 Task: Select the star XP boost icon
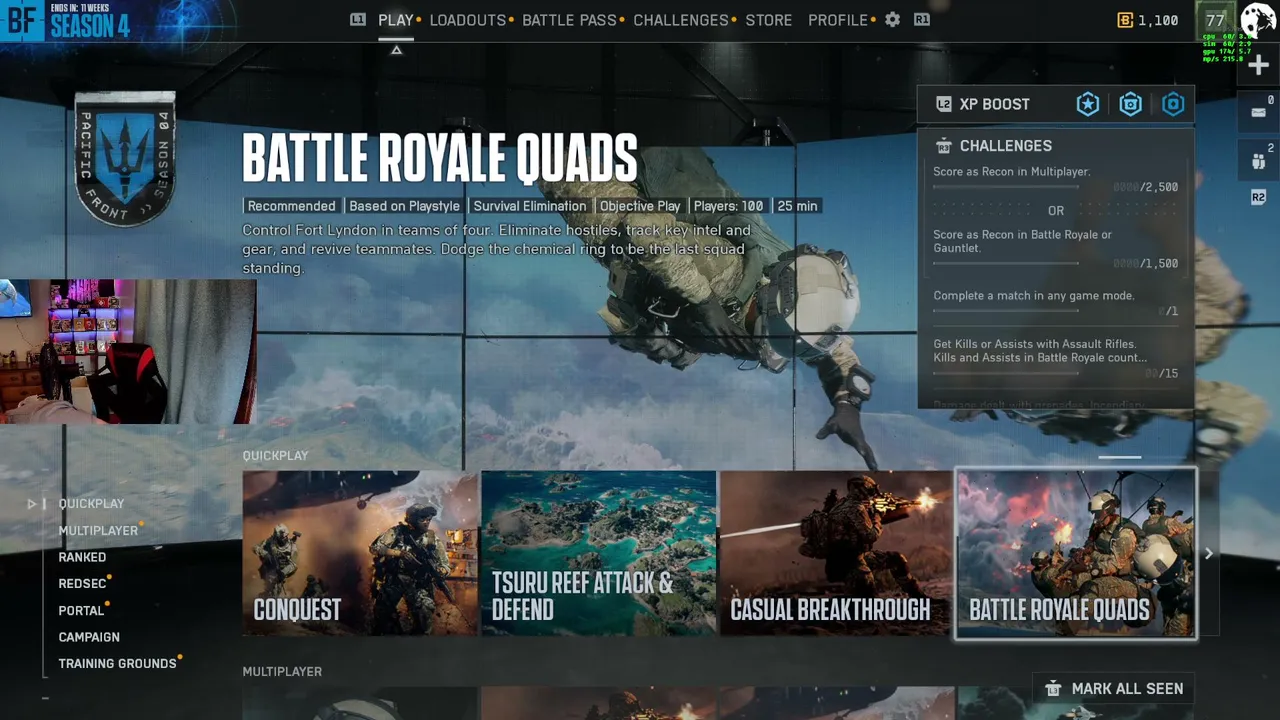[1088, 104]
